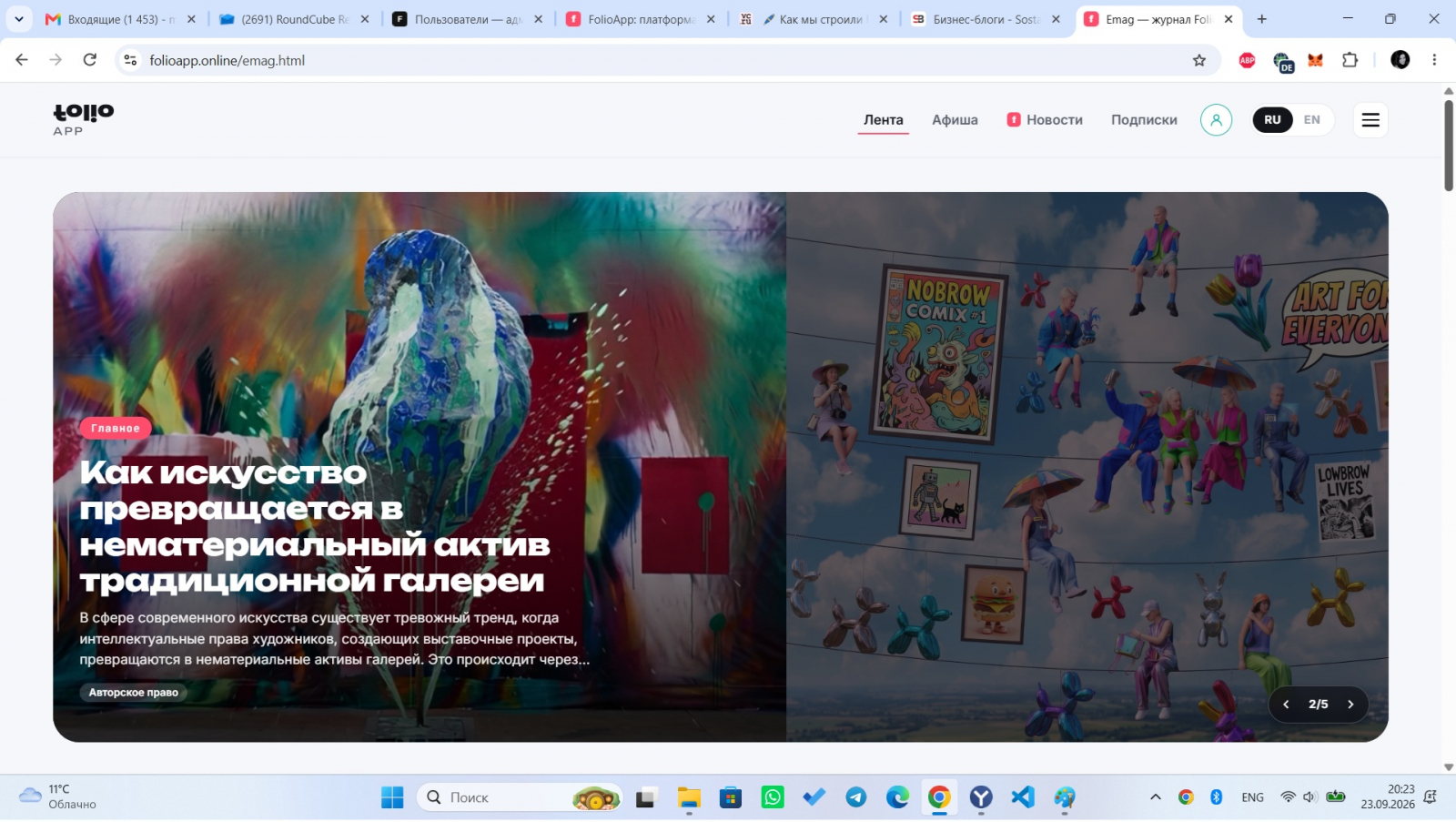View site information icon in address bar
1456x822 pixels.
(130, 60)
